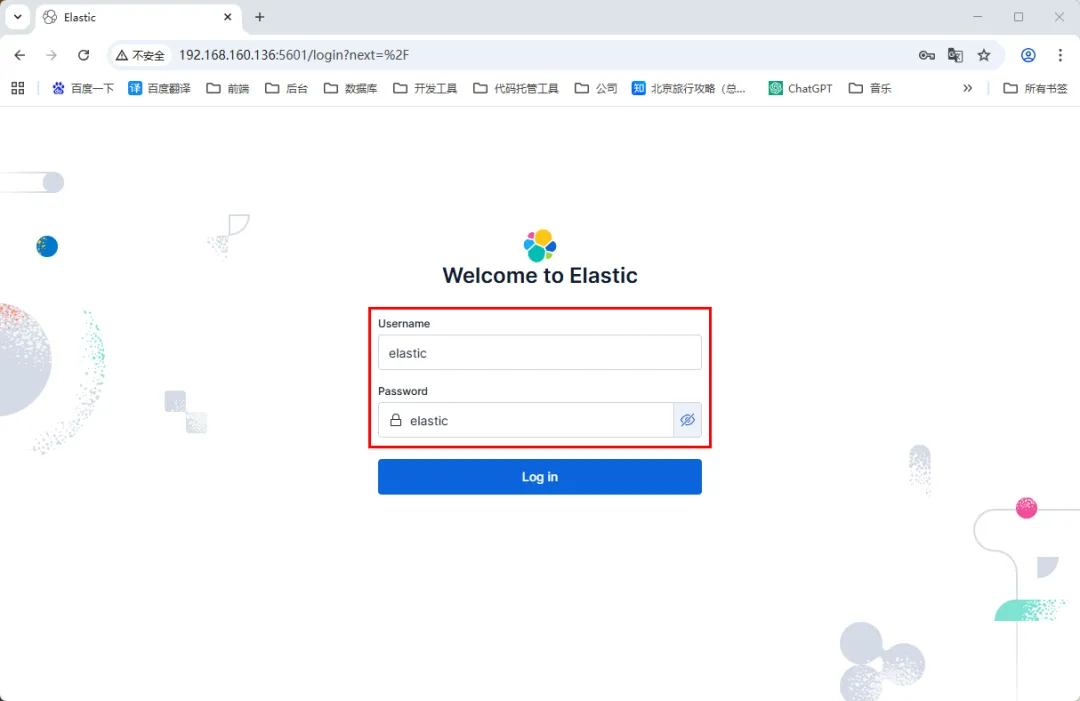Maximize the browser window
Image resolution: width=1080 pixels, height=701 pixels.
1018,17
